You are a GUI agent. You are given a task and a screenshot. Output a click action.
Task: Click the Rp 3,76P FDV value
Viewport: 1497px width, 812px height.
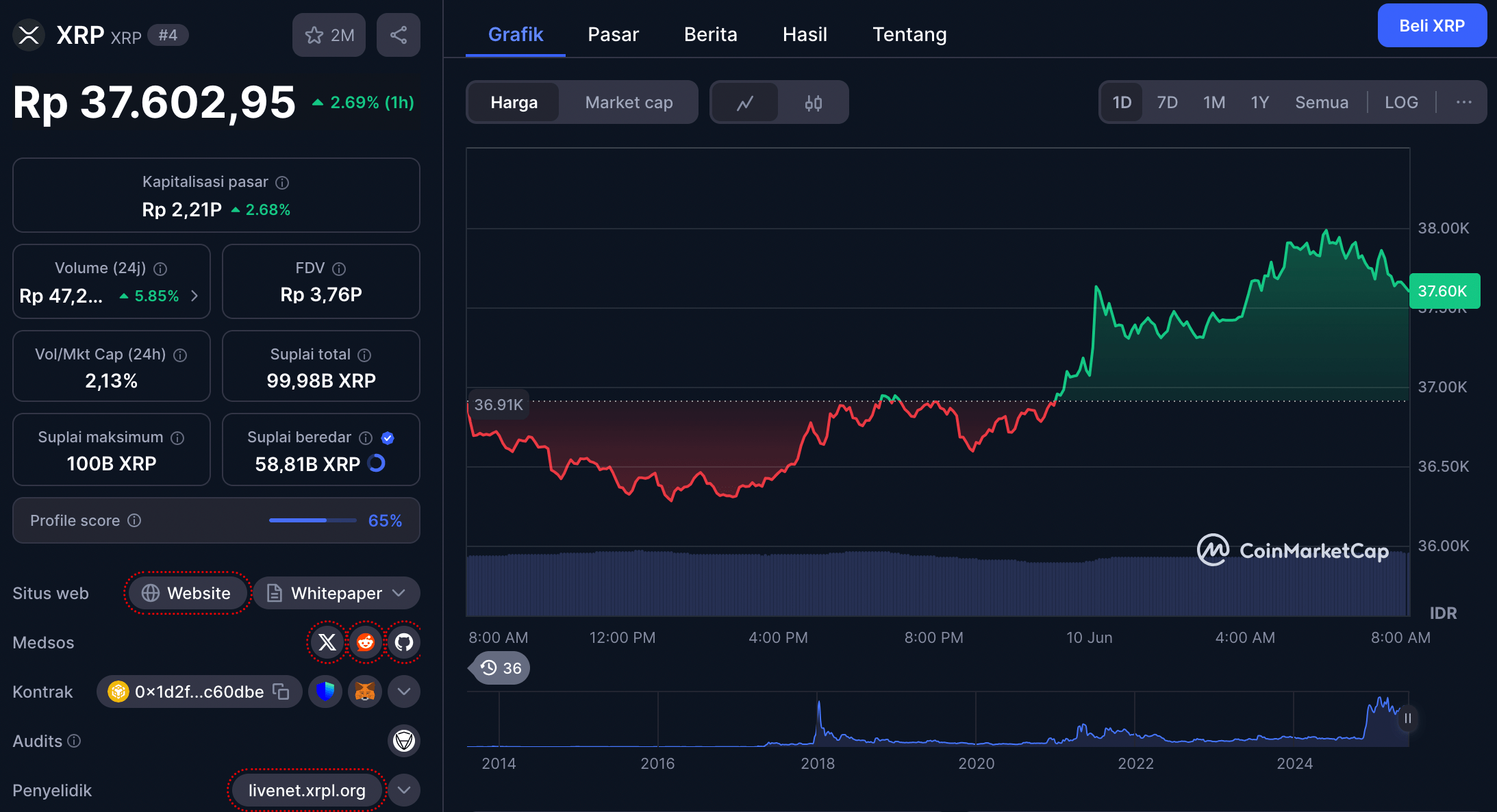coord(321,294)
